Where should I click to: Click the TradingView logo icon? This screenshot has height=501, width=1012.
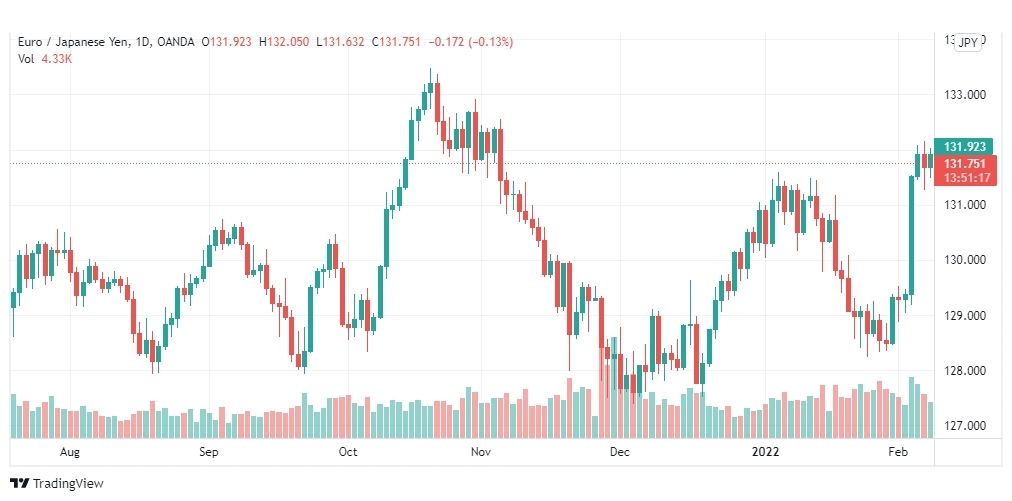coord(19,484)
